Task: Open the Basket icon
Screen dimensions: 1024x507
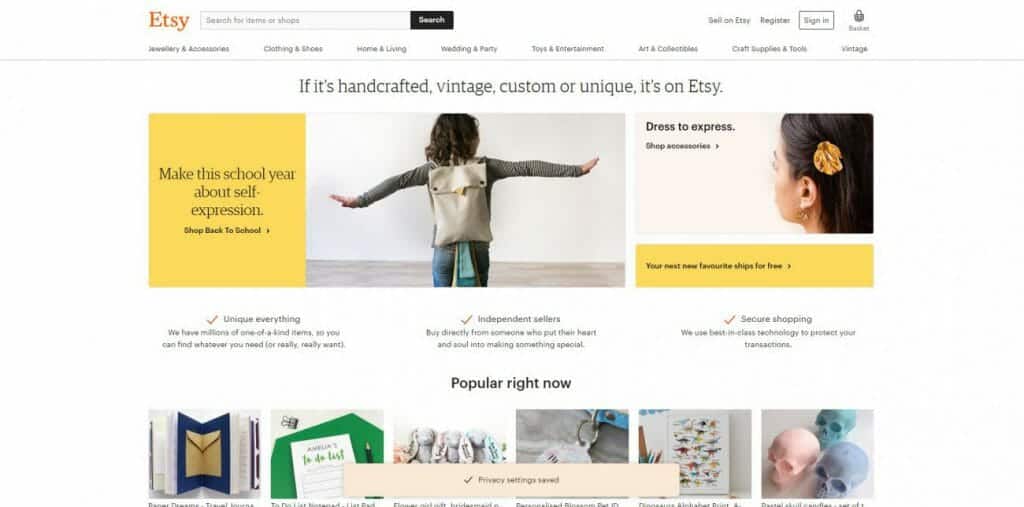Action: click(x=859, y=16)
